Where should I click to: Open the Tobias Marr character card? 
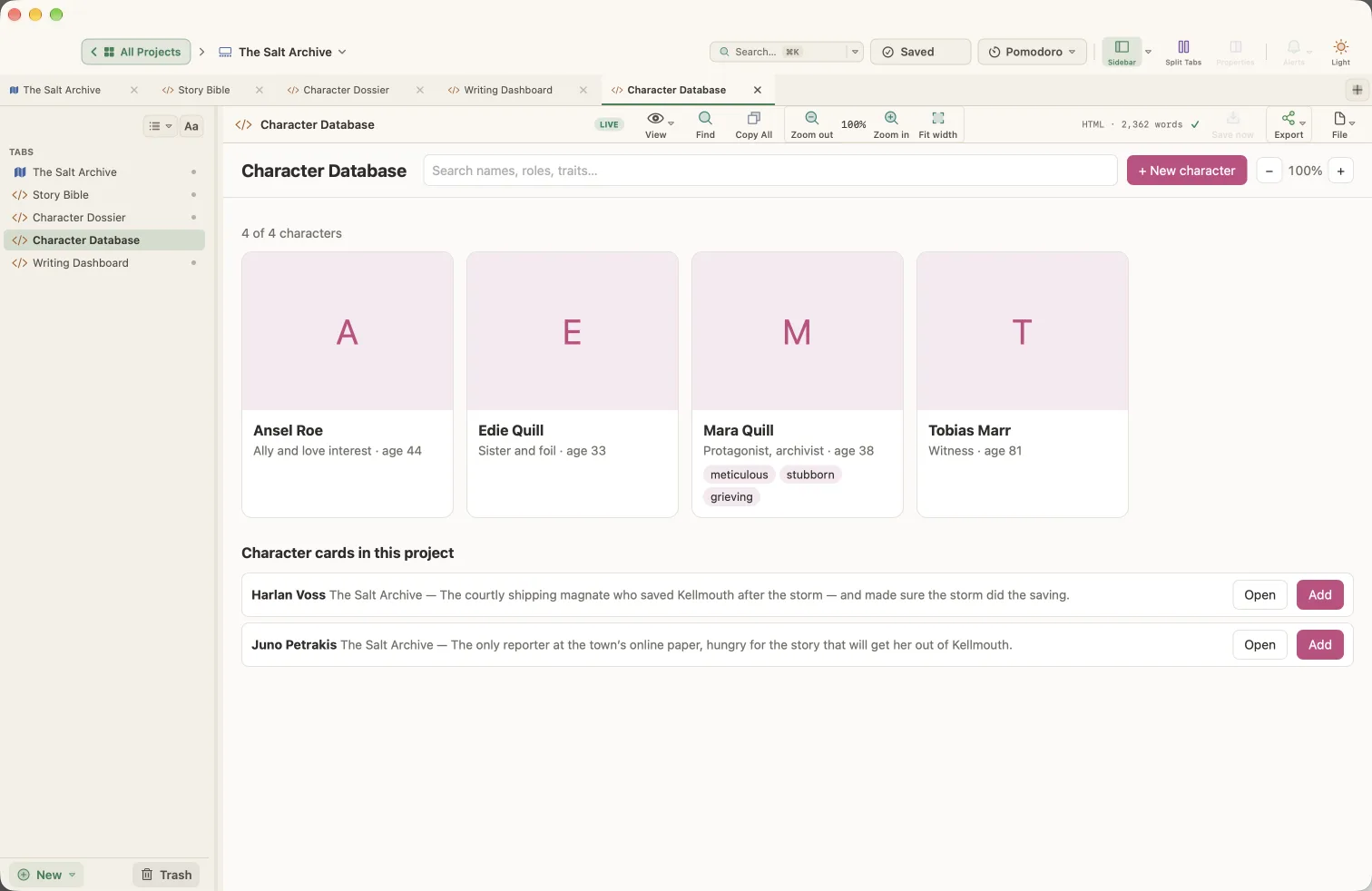click(1023, 385)
